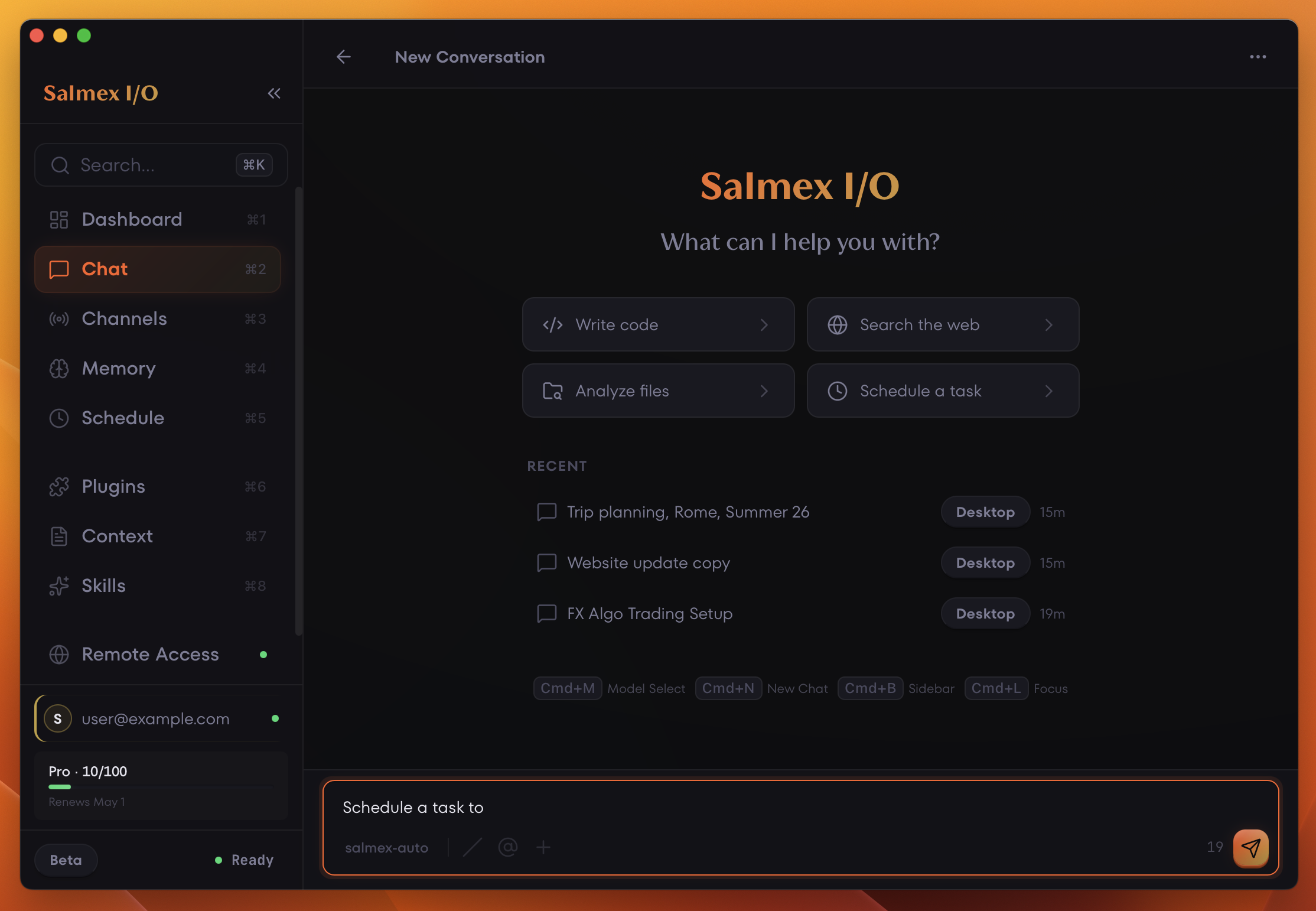
Task: Click the chat icon beside Trip planning
Action: [x=547, y=512]
